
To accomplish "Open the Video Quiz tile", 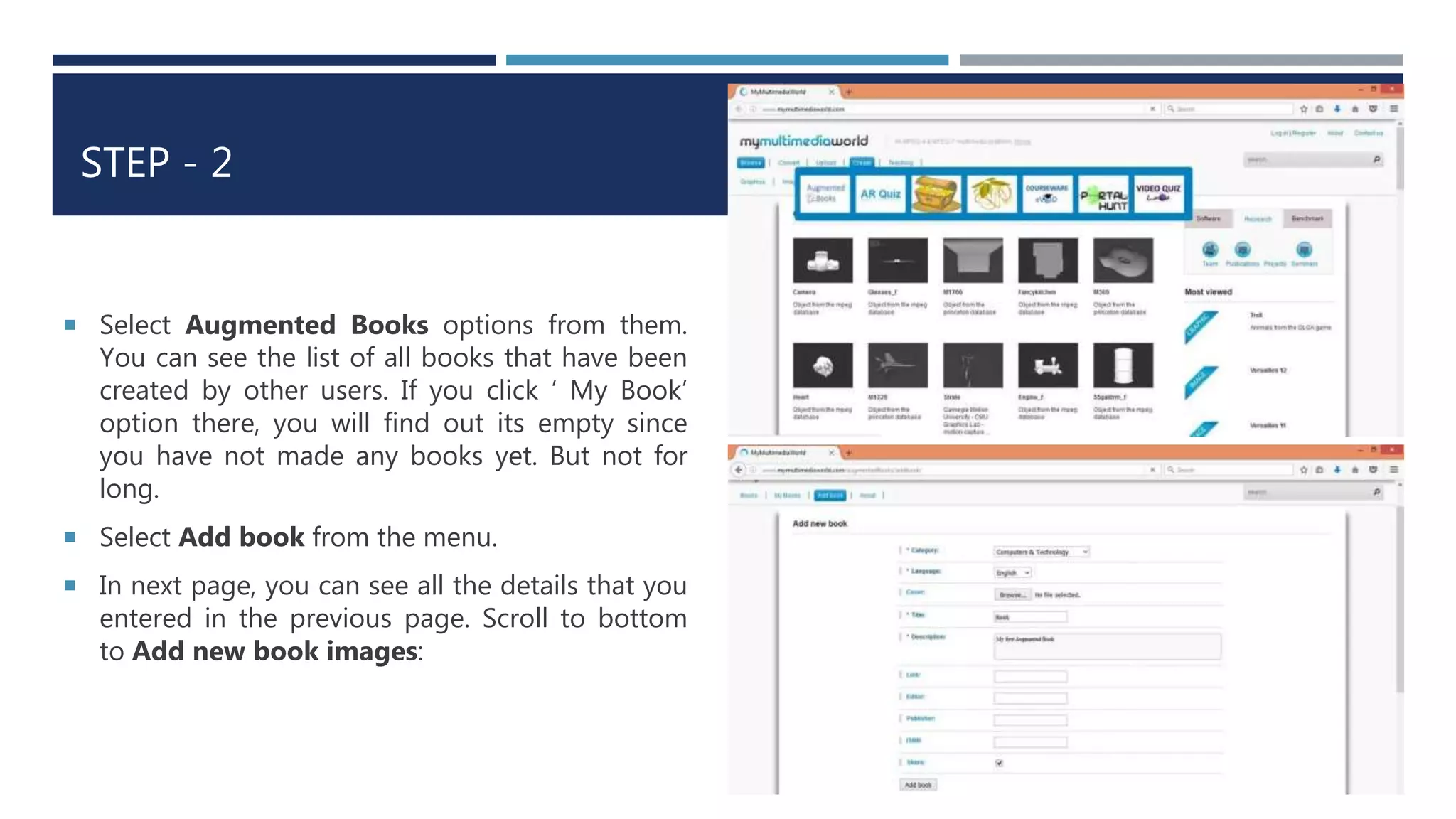I will tap(1158, 193).
